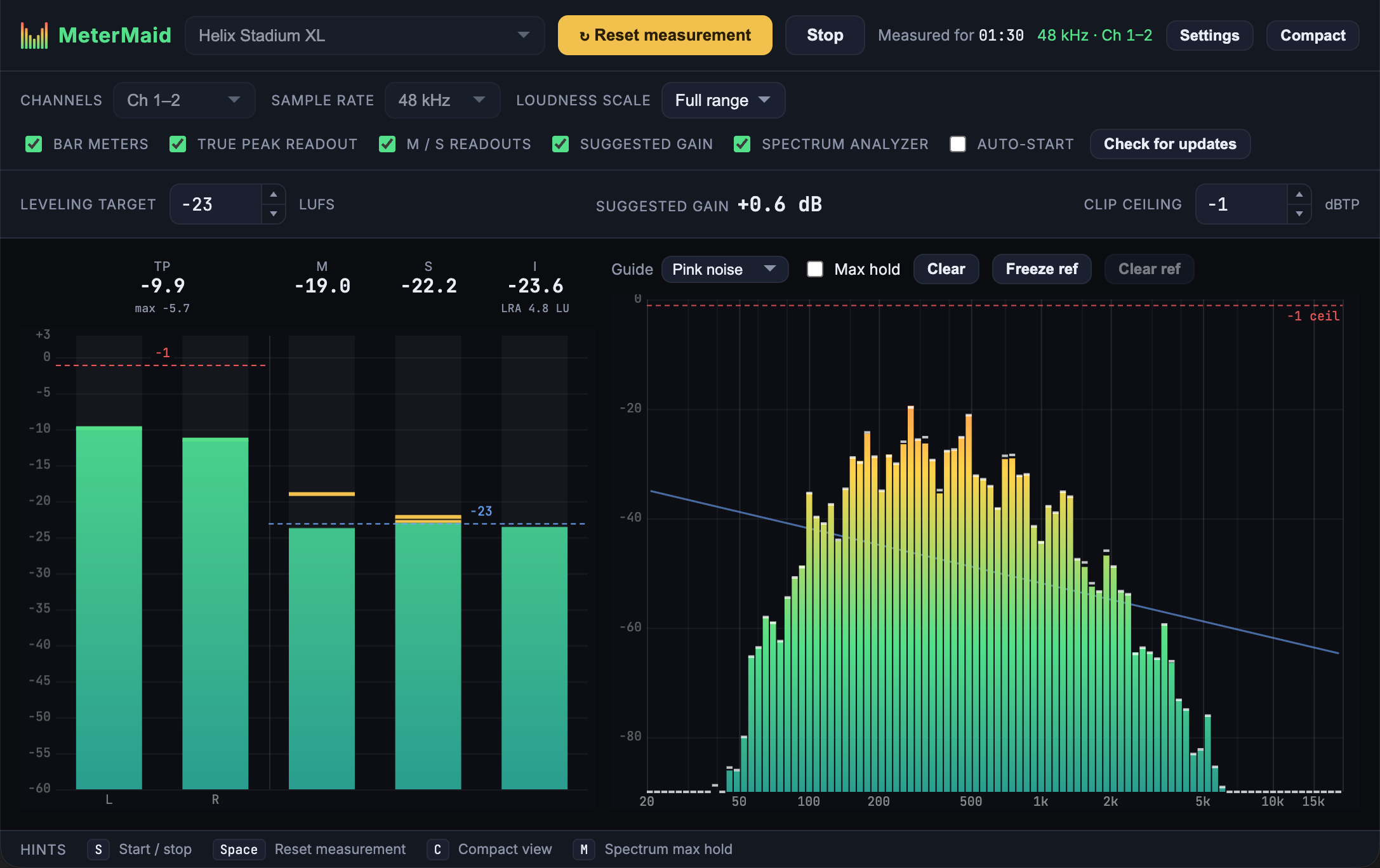Click the TP -9.9 readout
Screen dimensions: 1380x868
click(x=163, y=286)
